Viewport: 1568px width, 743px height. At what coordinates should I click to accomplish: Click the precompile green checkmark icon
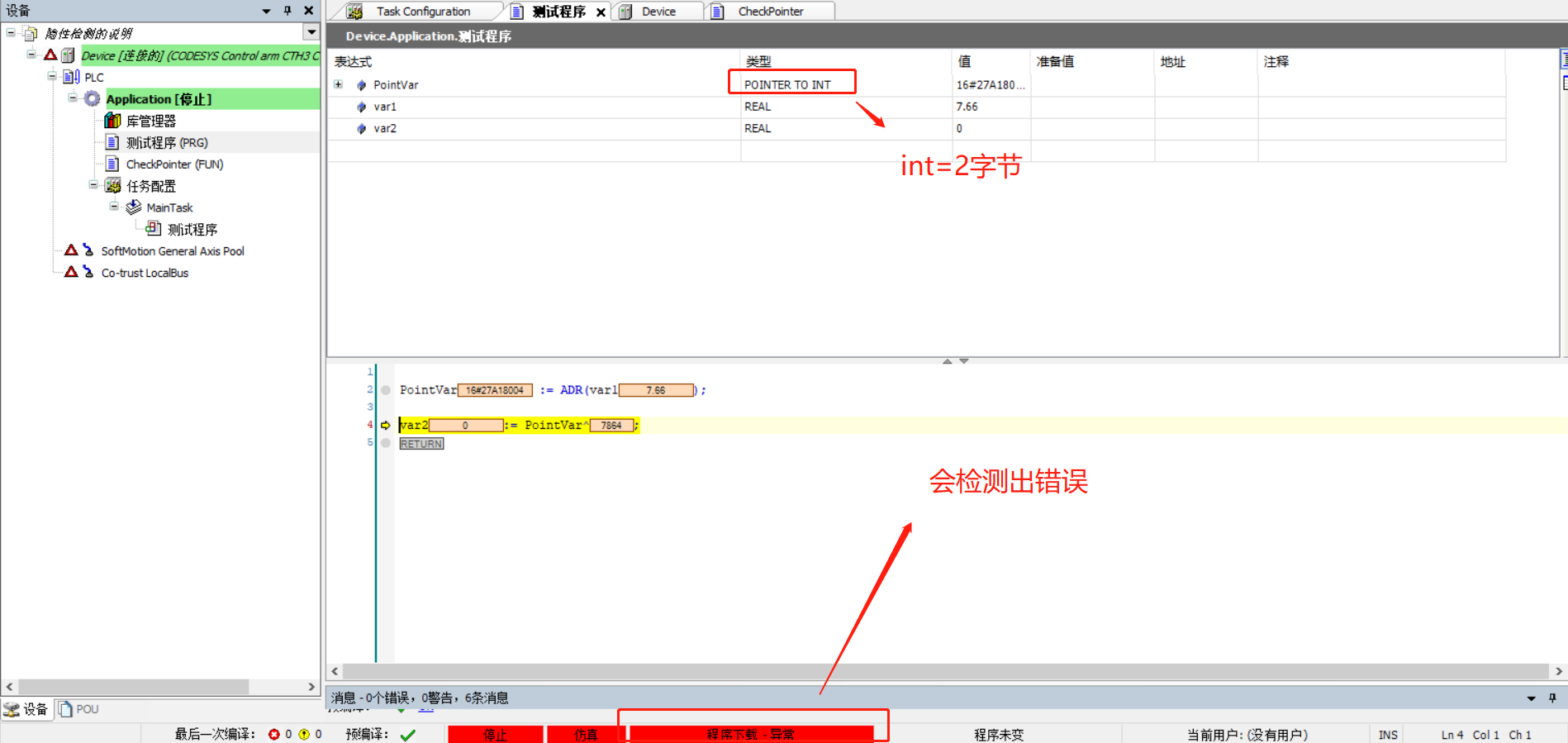point(407,734)
